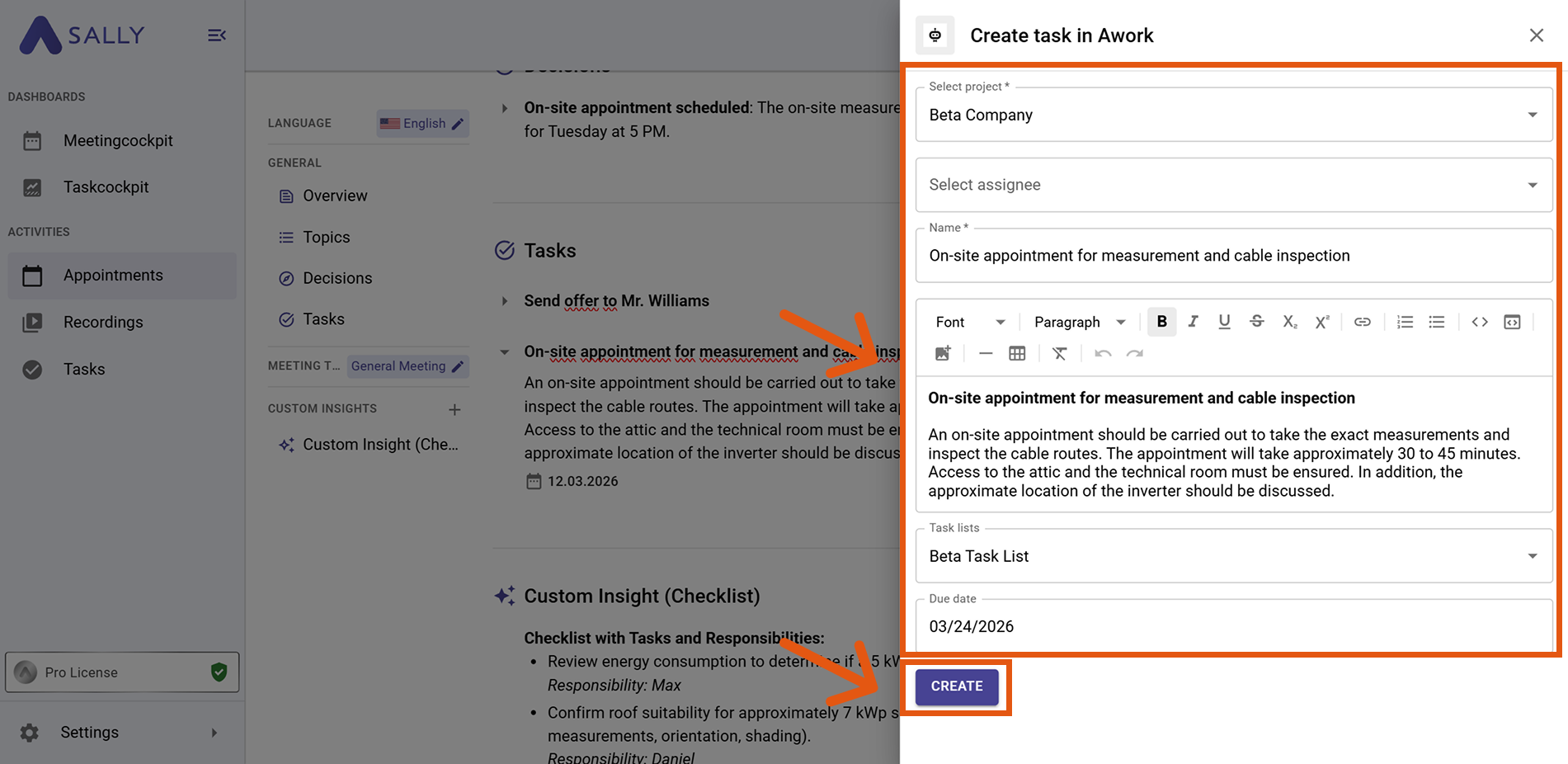Open code view in editor

[1479, 322]
